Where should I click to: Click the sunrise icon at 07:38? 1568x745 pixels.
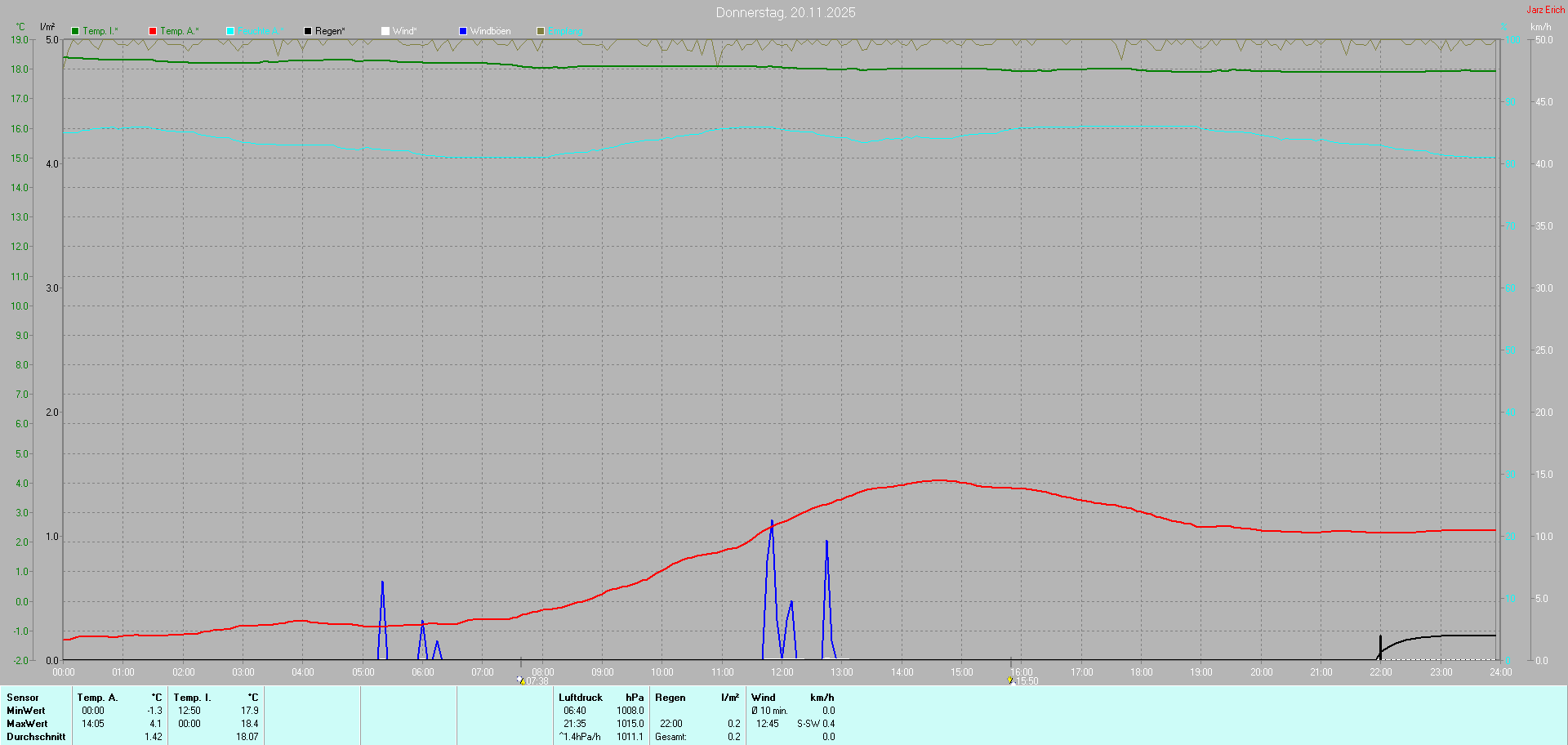[x=520, y=680]
